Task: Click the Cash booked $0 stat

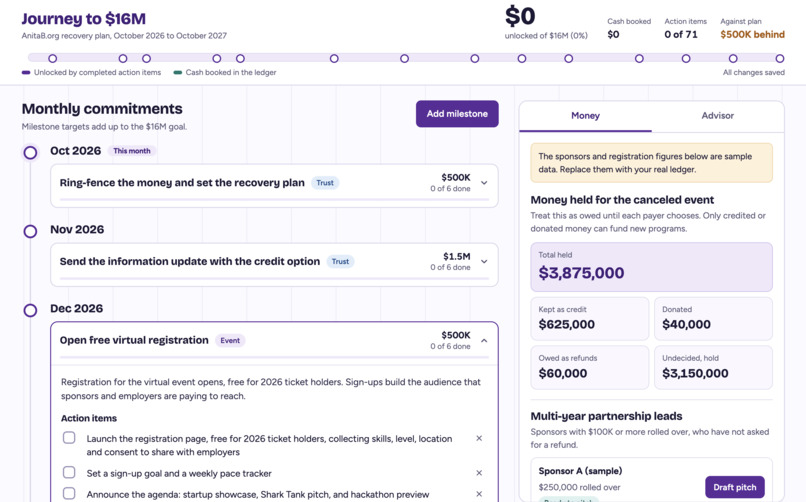Action: pyautogui.click(x=629, y=29)
